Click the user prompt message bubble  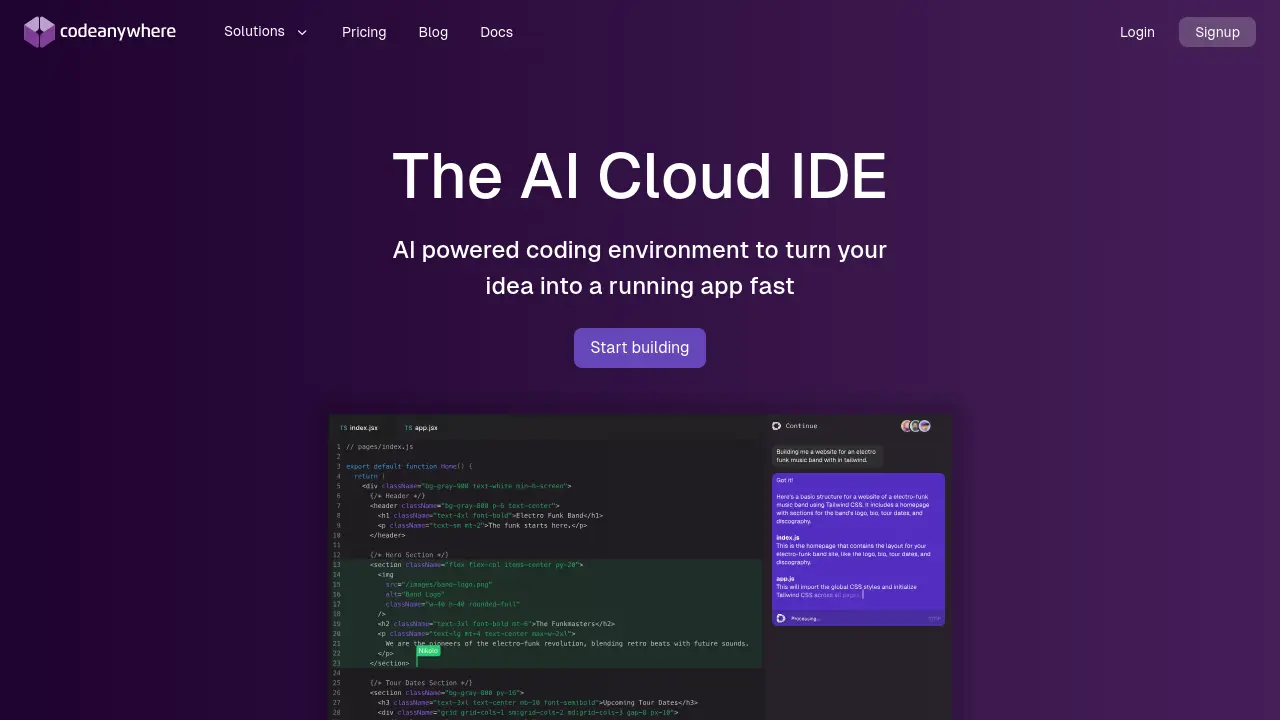tap(826, 456)
